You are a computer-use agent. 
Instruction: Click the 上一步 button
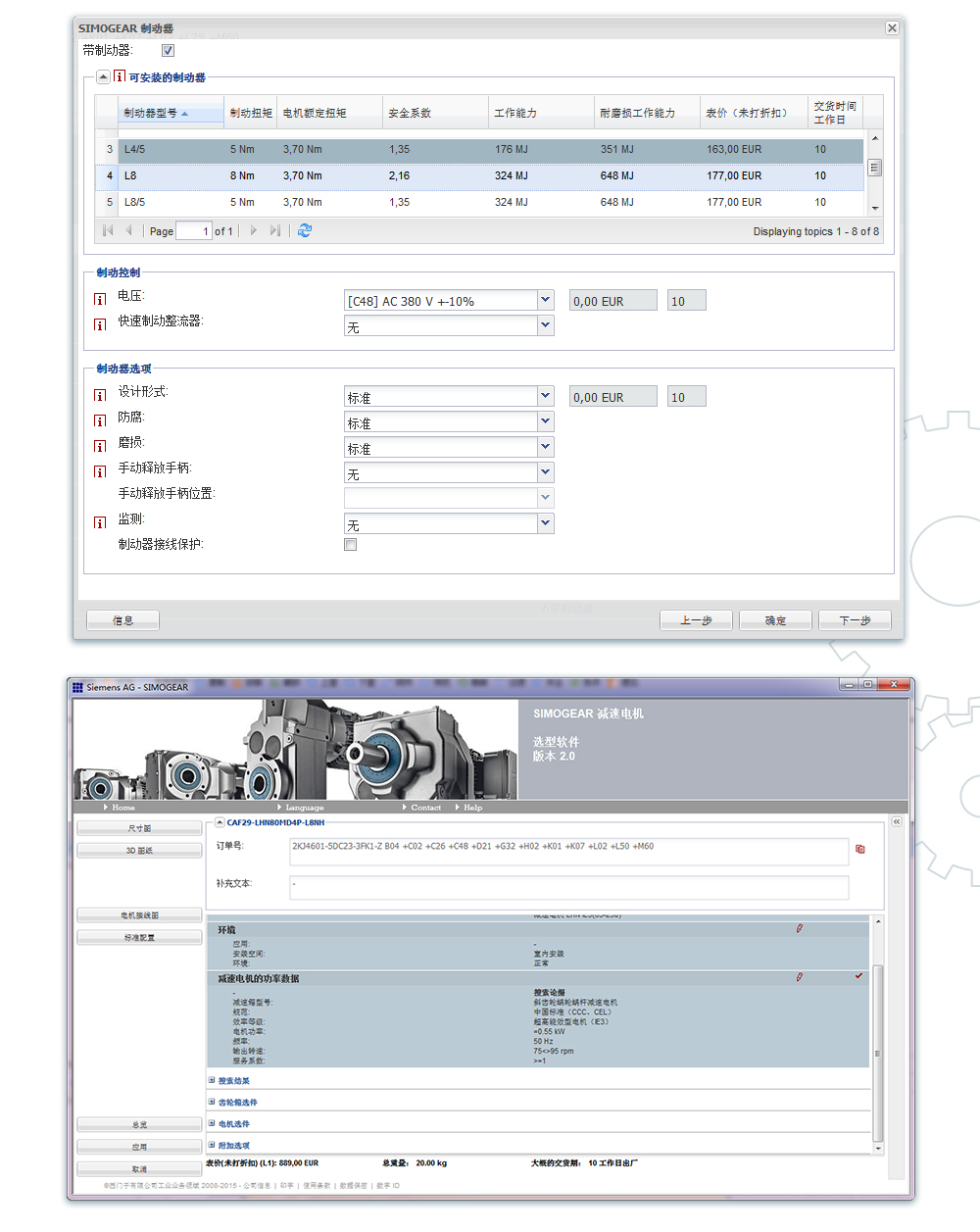[x=696, y=620]
